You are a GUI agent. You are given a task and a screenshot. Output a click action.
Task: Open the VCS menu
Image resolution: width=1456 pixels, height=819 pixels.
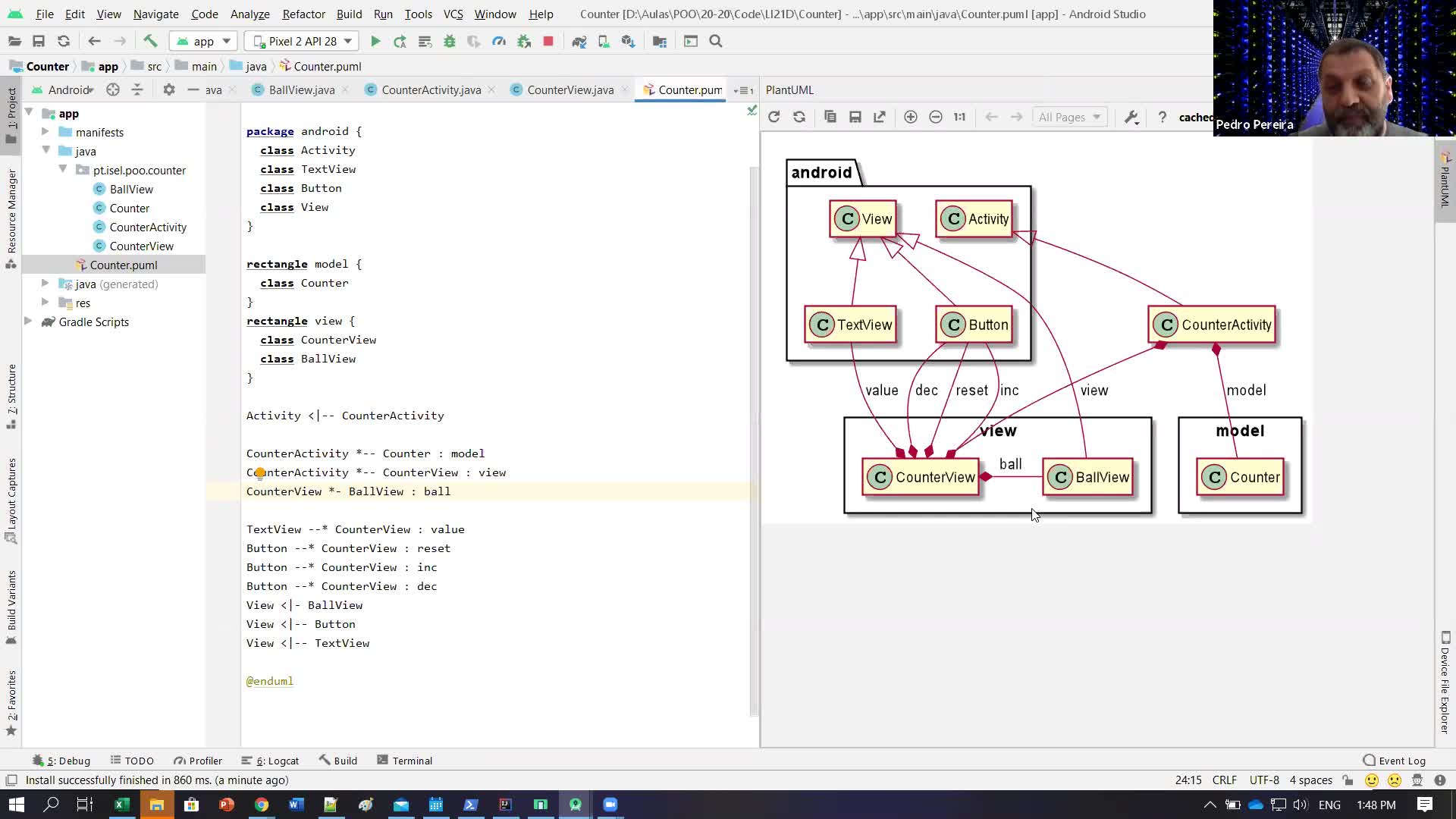pos(453,14)
